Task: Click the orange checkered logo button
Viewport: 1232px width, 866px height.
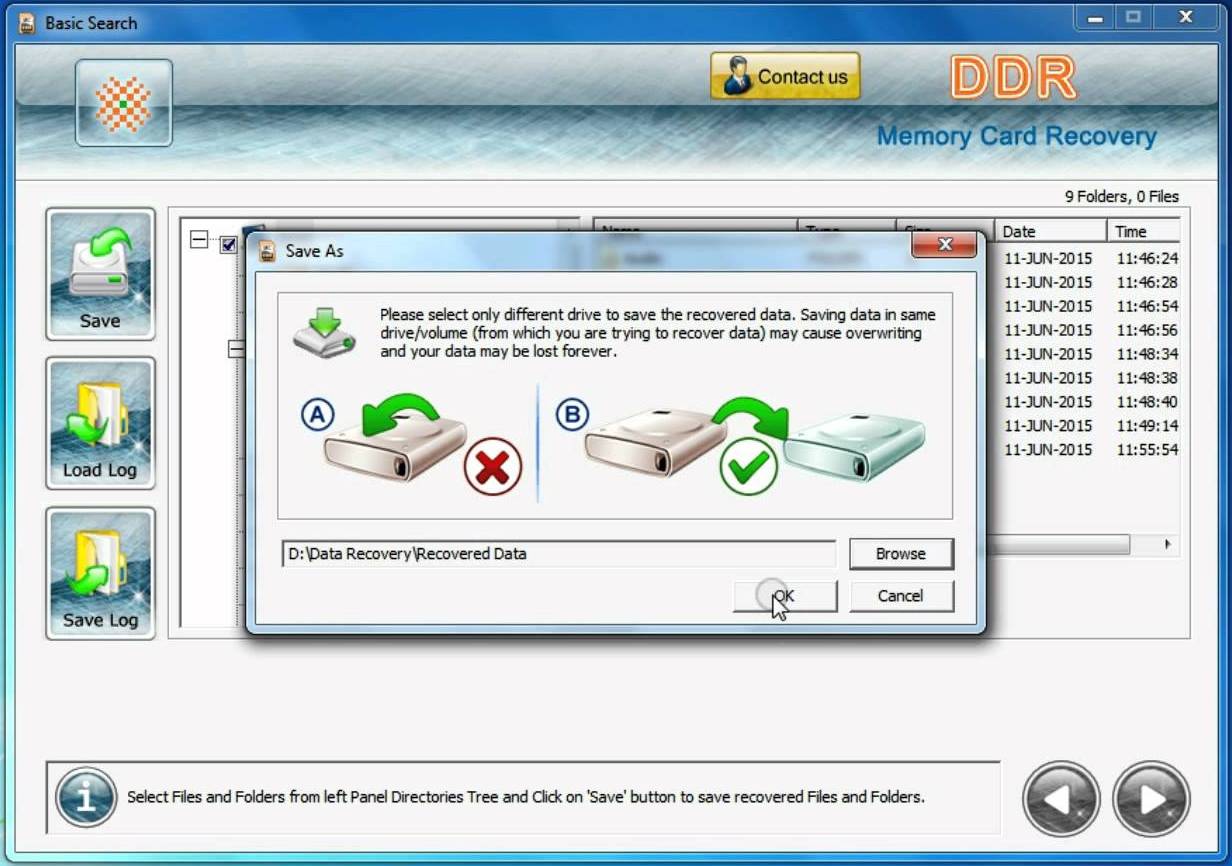Action: 123,103
